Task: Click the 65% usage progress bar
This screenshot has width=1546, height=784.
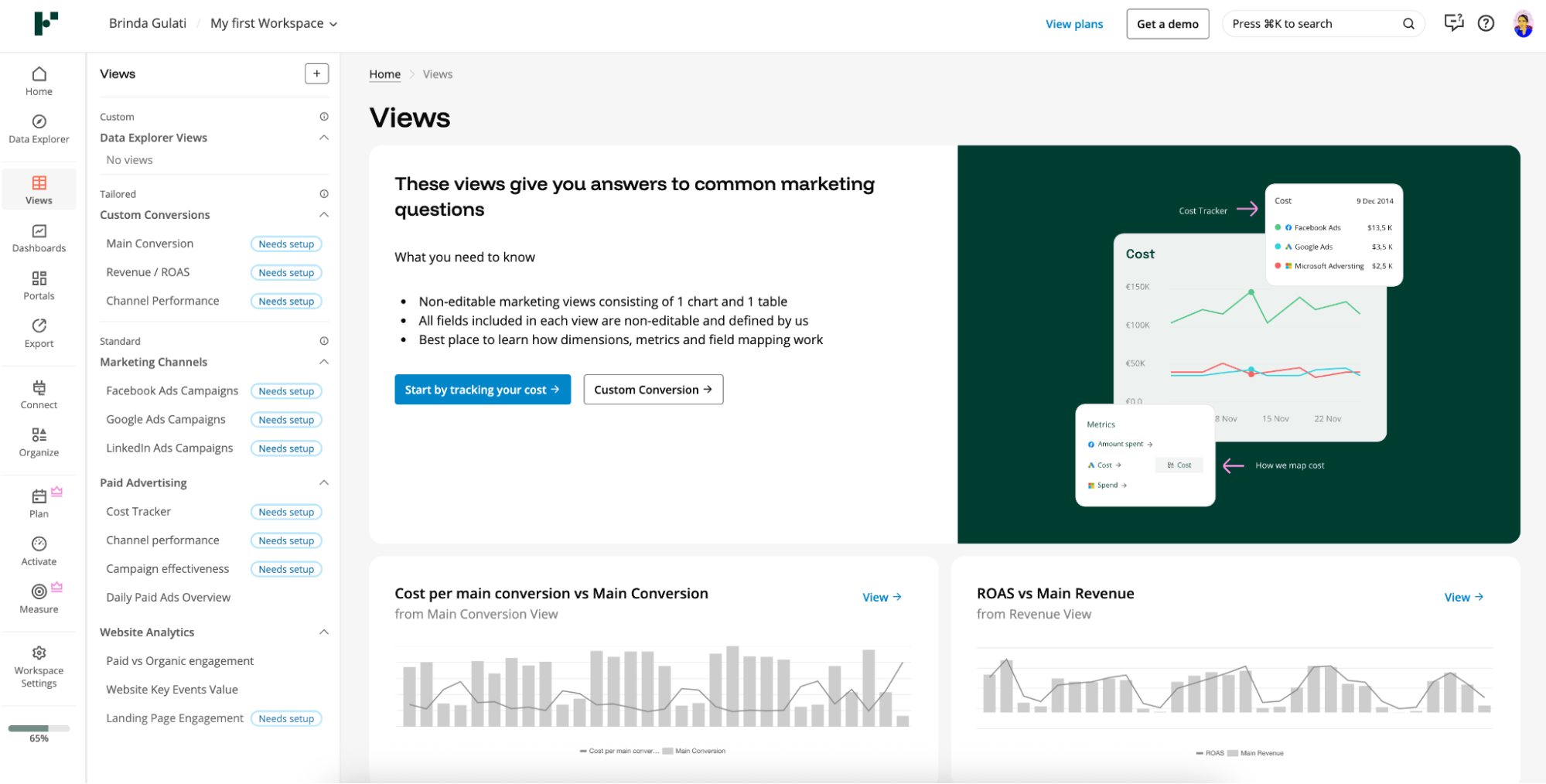Action: tap(39, 728)
